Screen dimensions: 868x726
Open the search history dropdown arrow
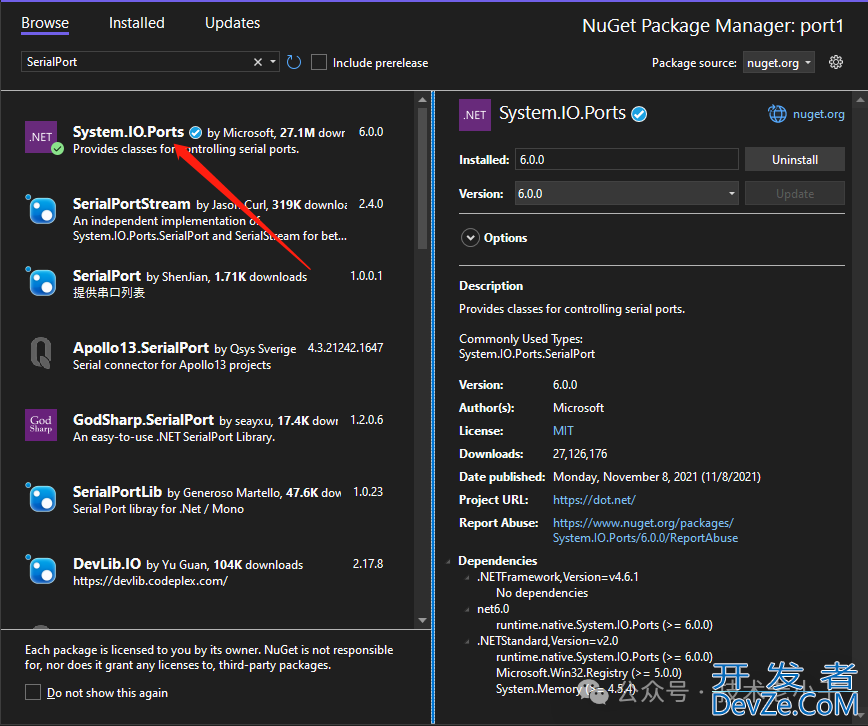coord(273,62)
